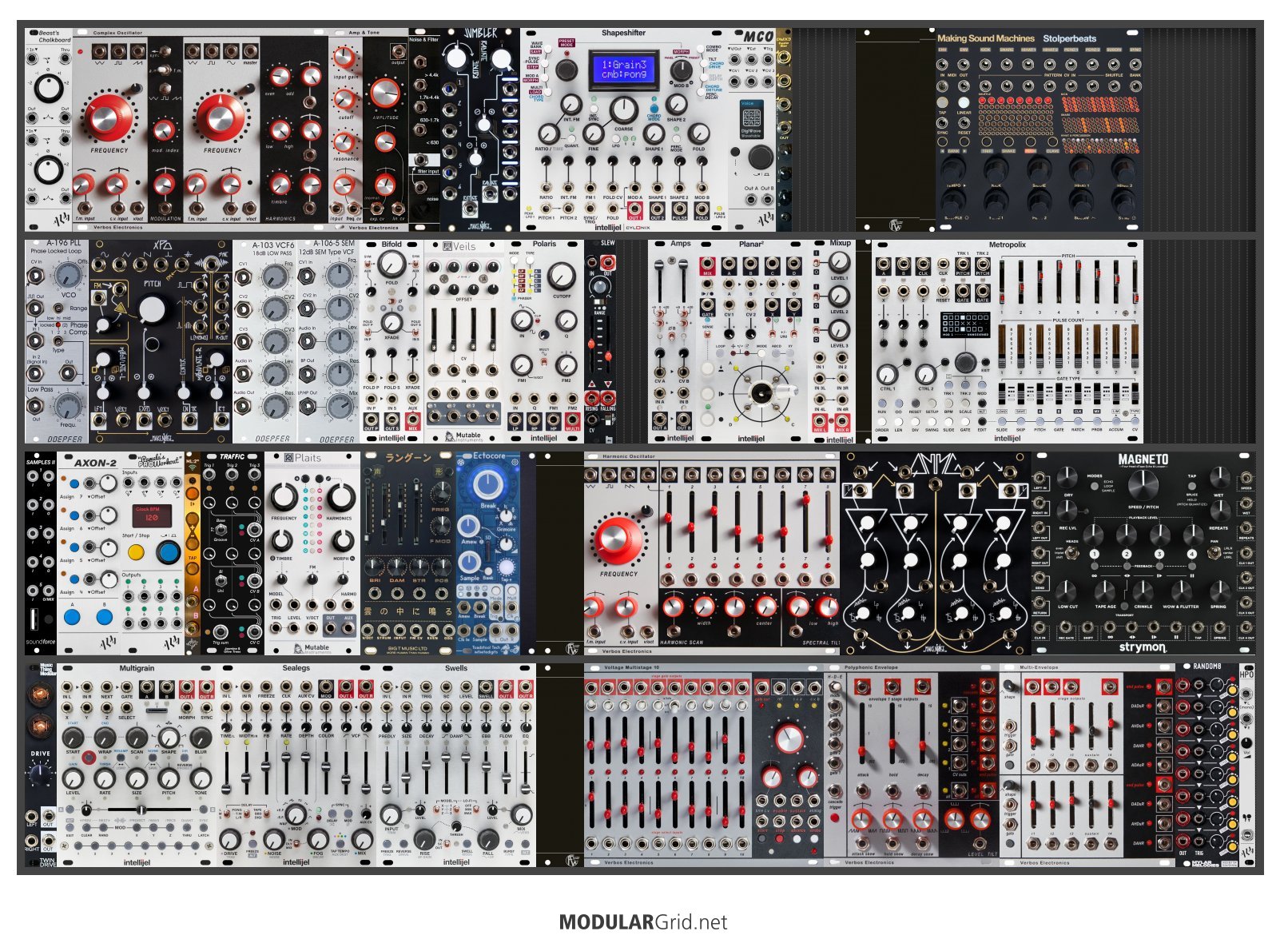Click the Clock BPM 120 display on Pamela's
This screenshot has height=939, width=1288.
[152, 516]
